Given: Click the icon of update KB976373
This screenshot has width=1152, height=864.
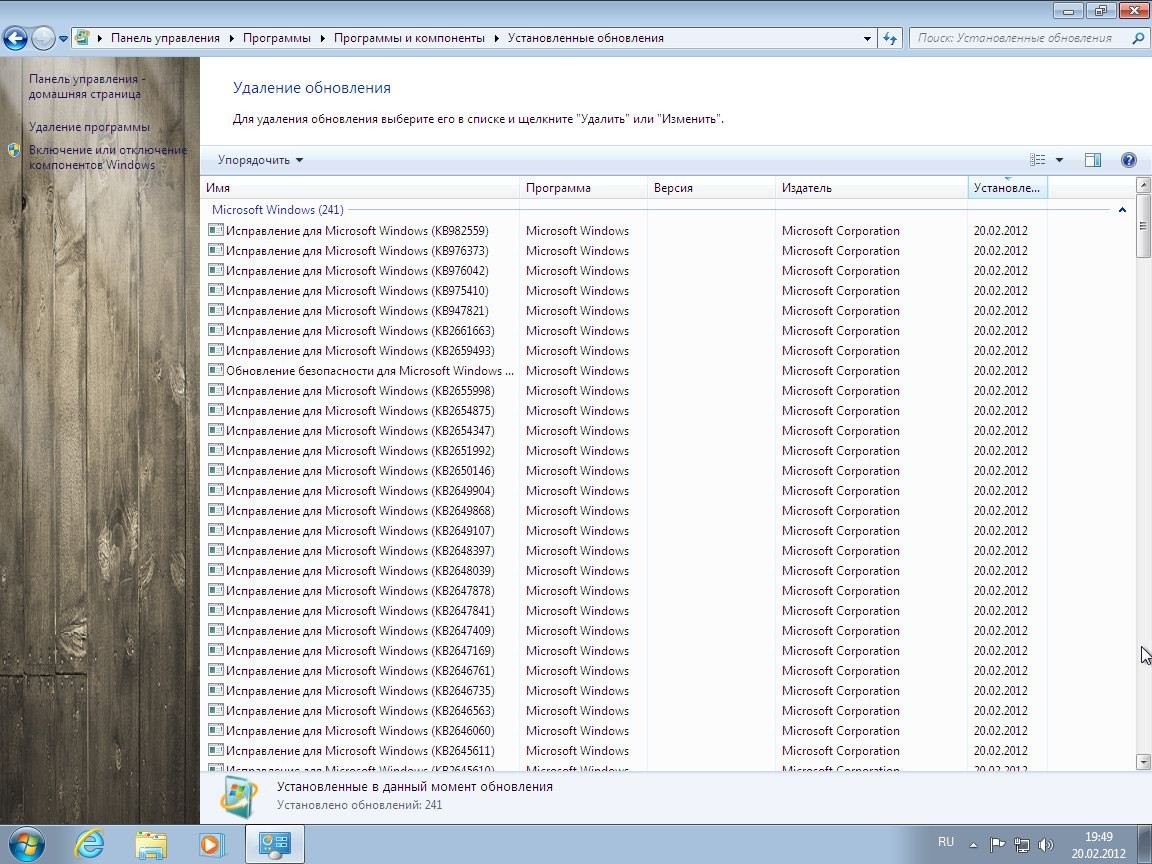Looking at the screenshot, I should coord(215,251).
